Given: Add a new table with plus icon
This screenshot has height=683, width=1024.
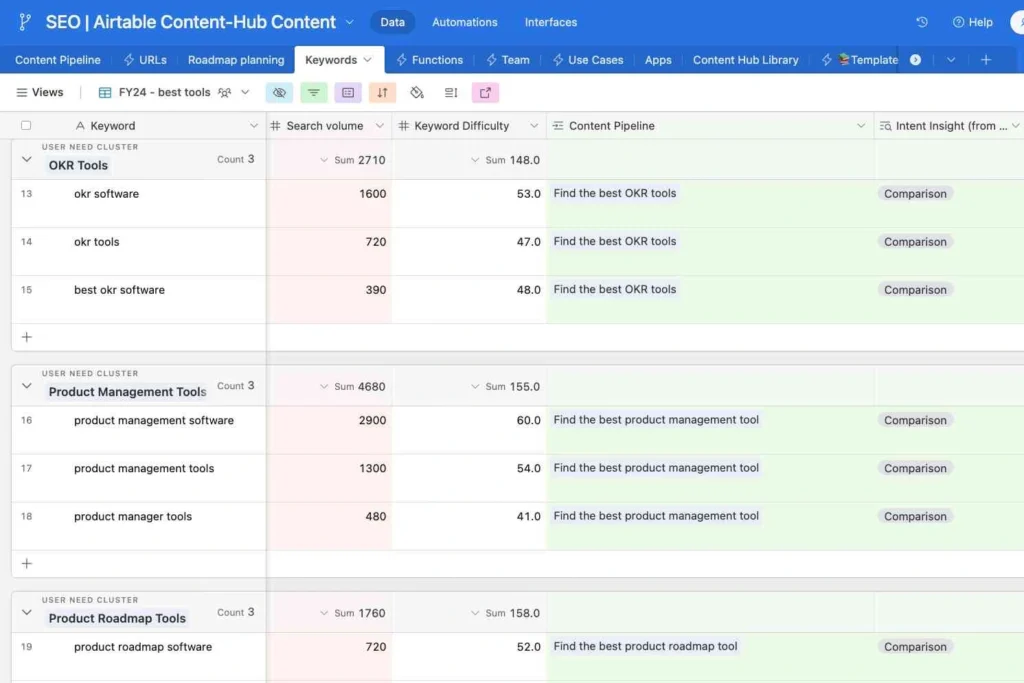Looking at the screenshot, I should point(986,60).
